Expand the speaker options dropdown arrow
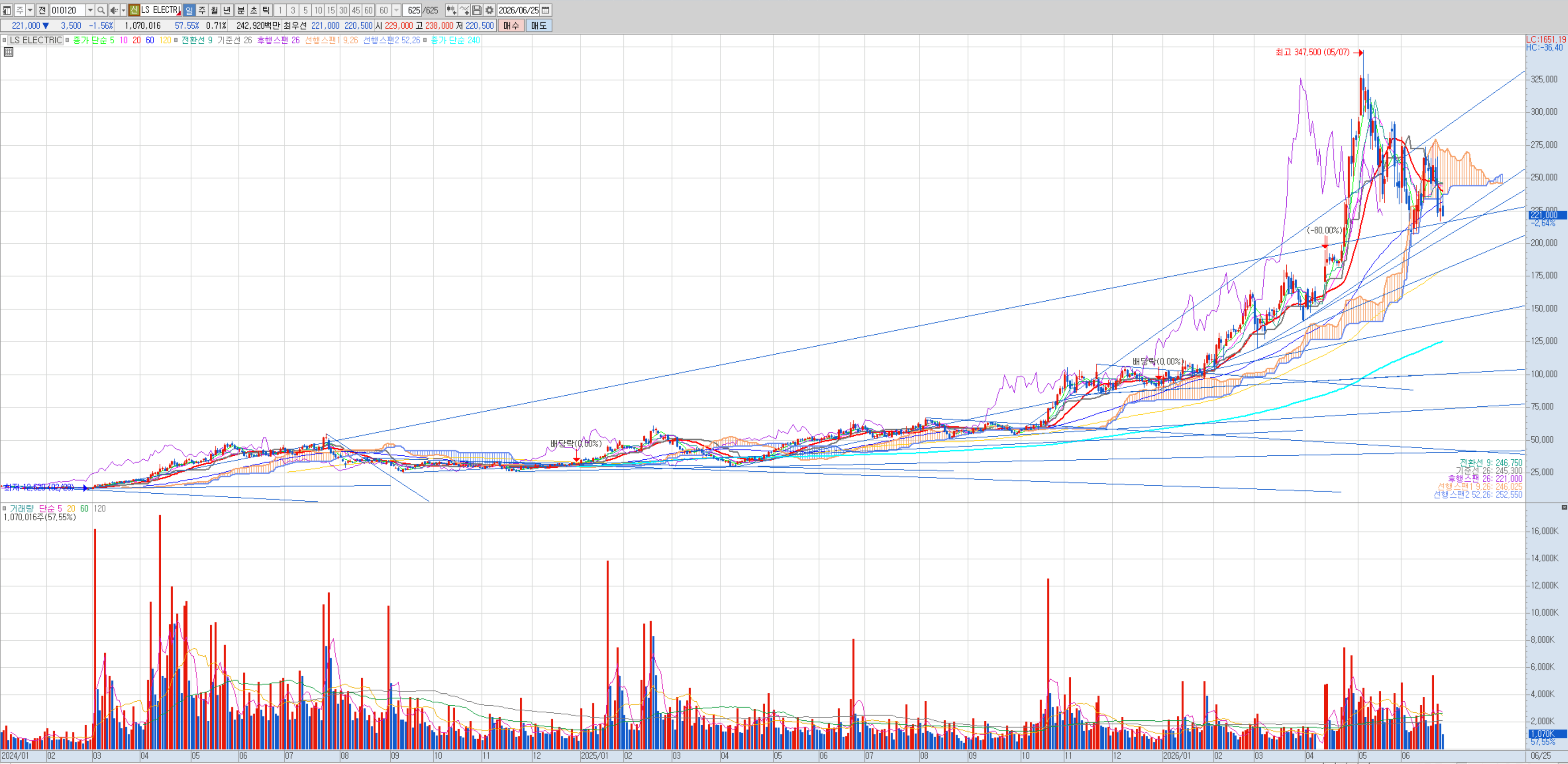 pyautogui.click(x=123, y=10)
